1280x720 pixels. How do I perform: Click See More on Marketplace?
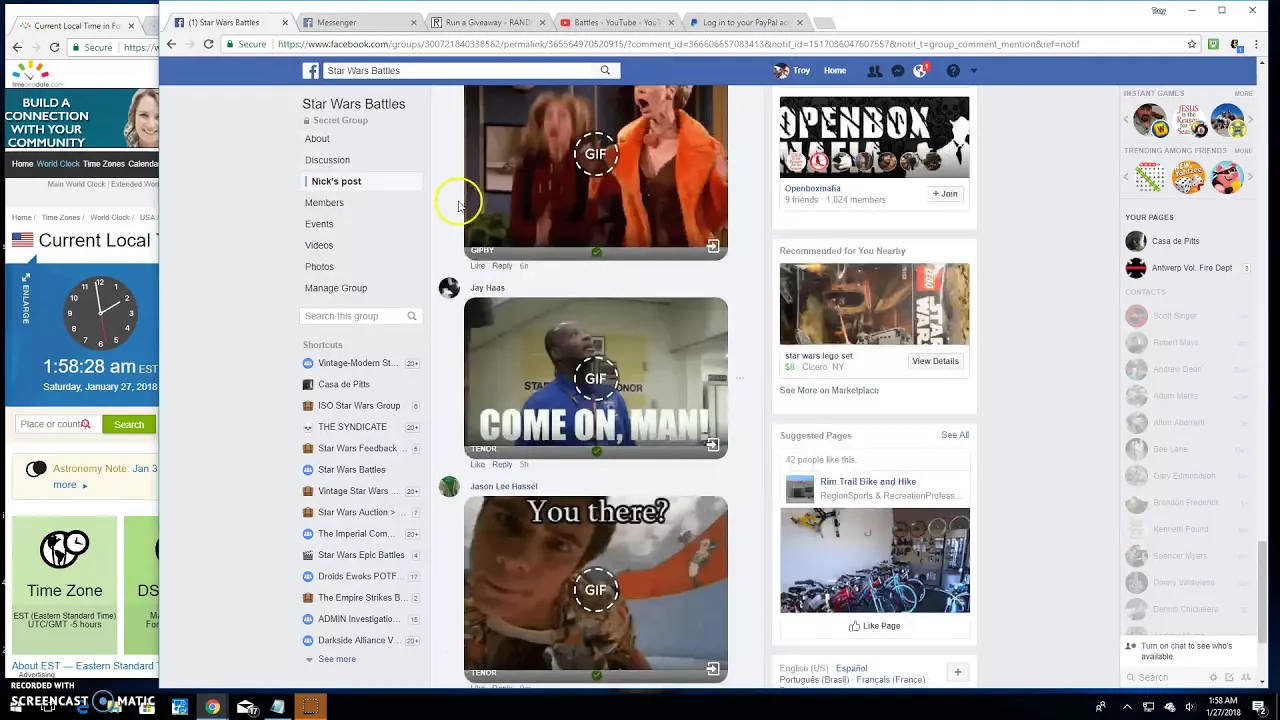829,390
